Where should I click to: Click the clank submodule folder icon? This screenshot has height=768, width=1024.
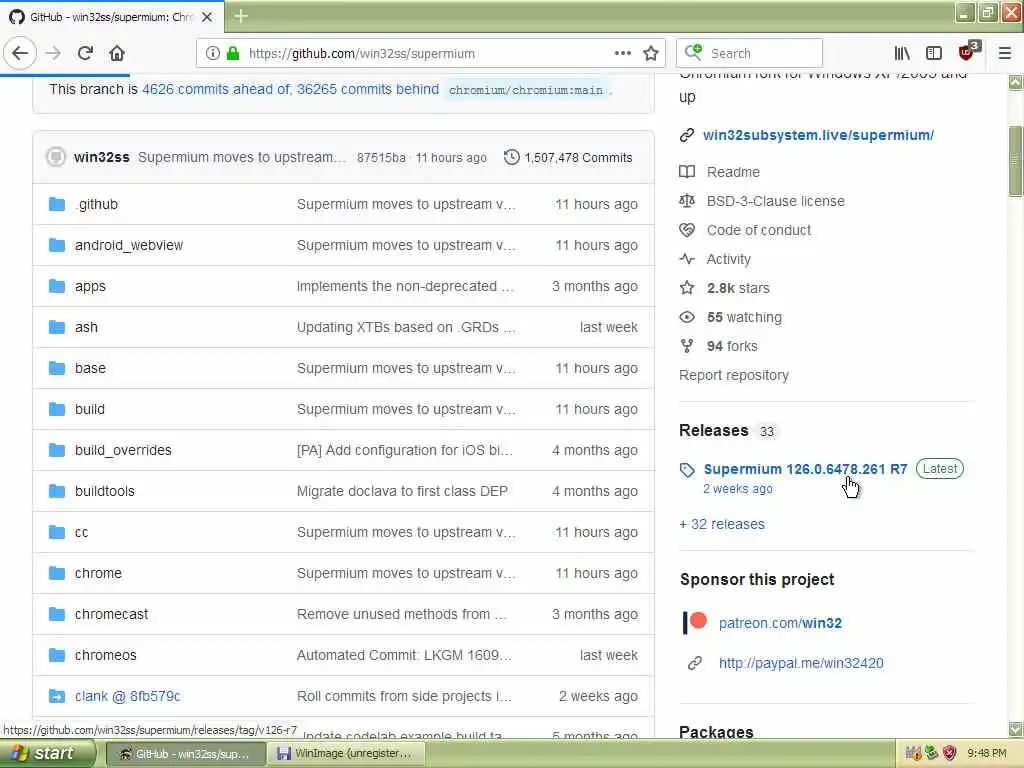(x=57, y=696)
